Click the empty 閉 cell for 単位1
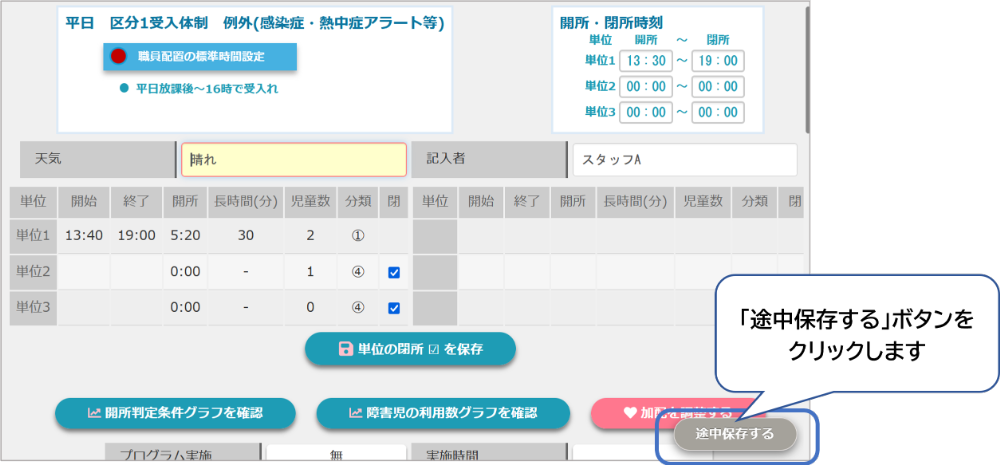The width and height of the screenshot is (1000, 465). (394, 236)
